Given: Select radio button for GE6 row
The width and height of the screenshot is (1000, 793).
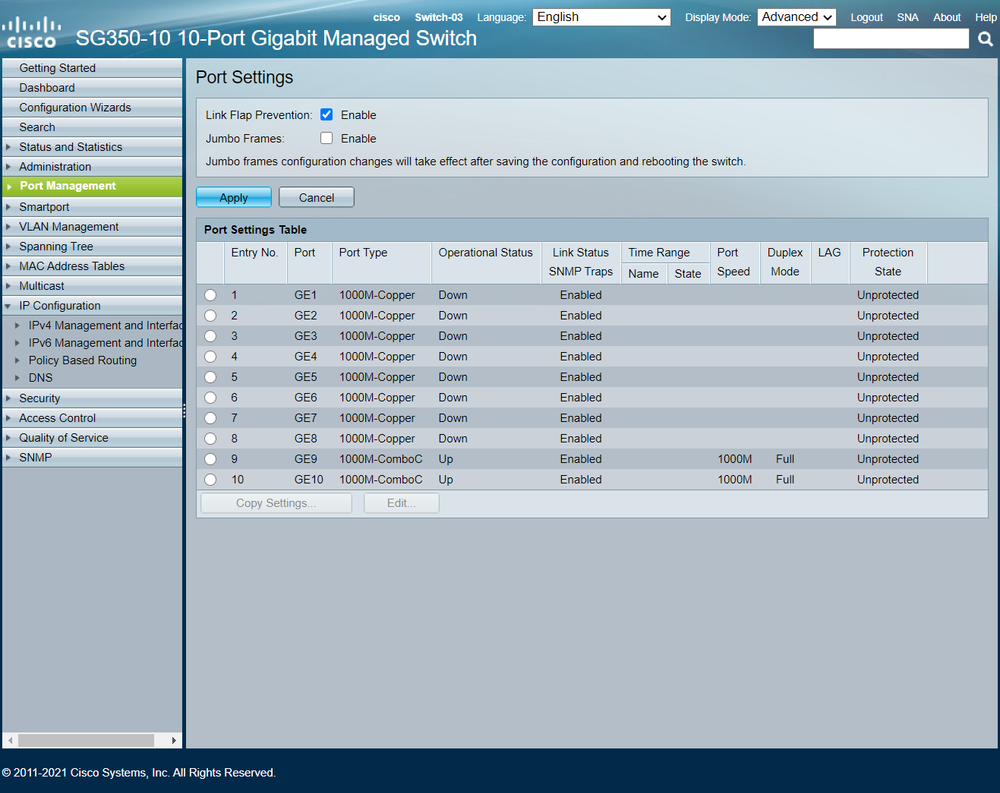Looking at the screenshot, I should 210,397.
